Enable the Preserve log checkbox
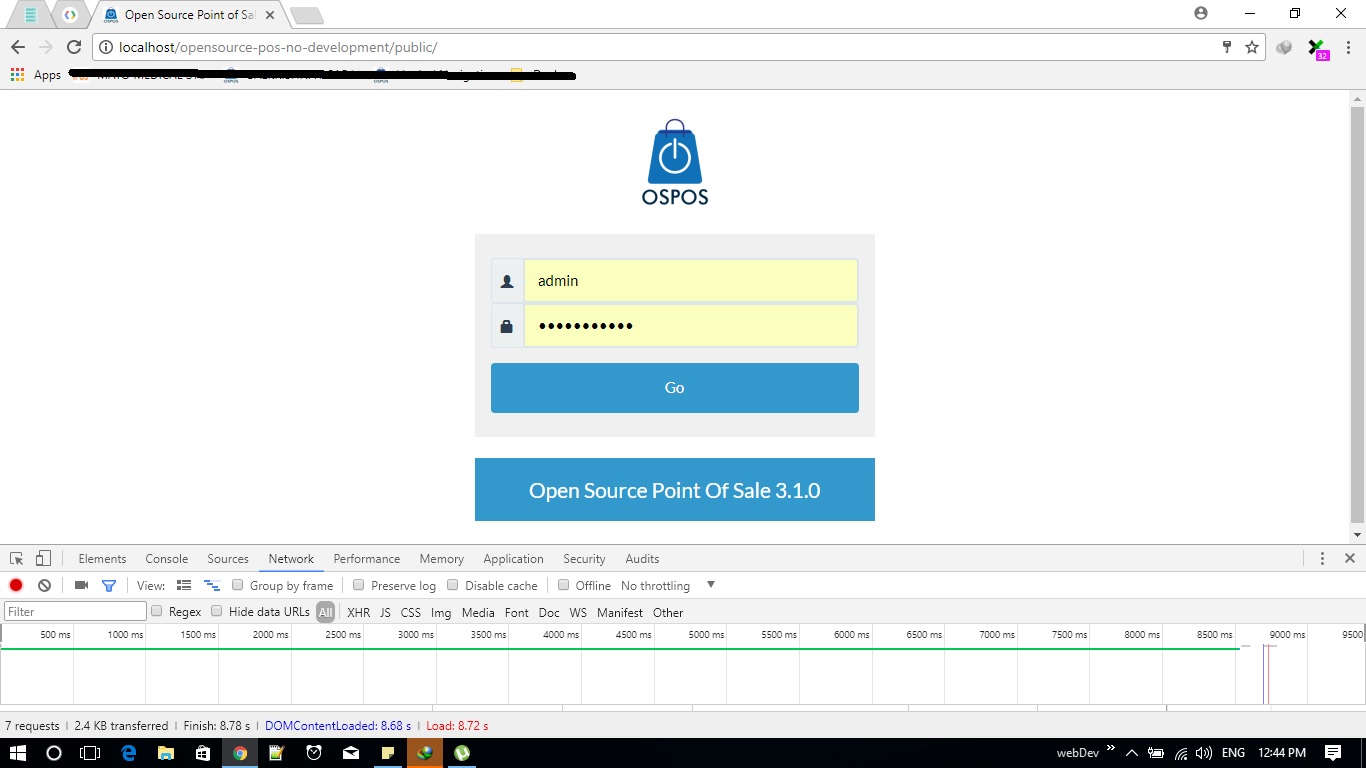Screen dimensions: 1366x768 click(x=358, y=585)
